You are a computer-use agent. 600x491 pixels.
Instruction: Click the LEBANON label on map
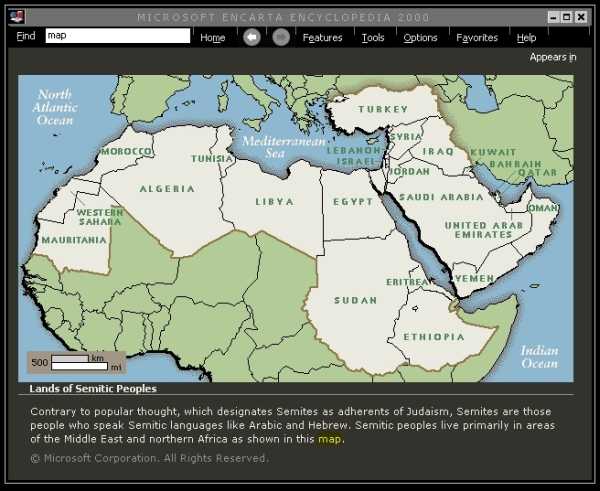(x=354, y=150)
